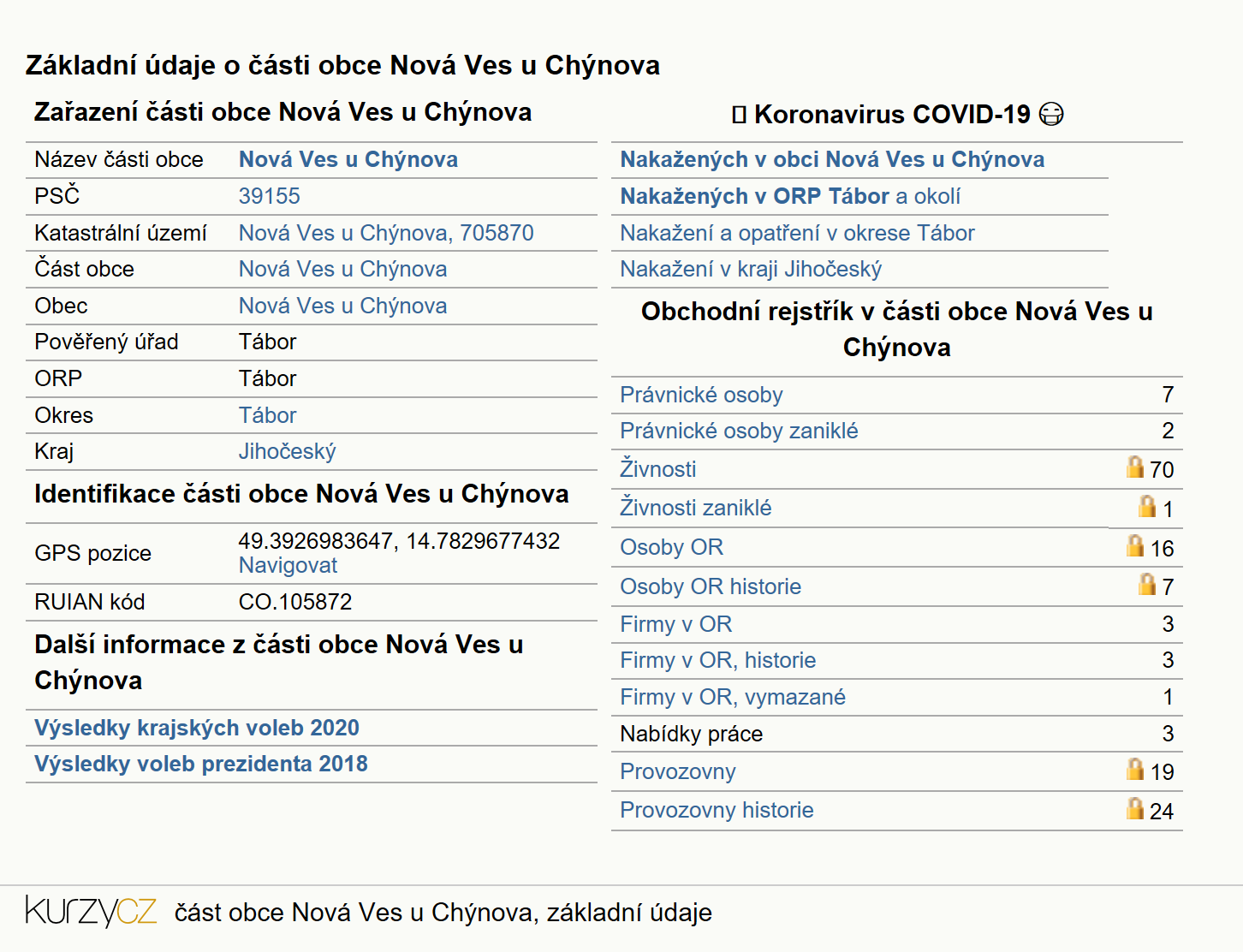
Task: Open Výsledky krajských voleb 2020
Action: tap(197, 728)
